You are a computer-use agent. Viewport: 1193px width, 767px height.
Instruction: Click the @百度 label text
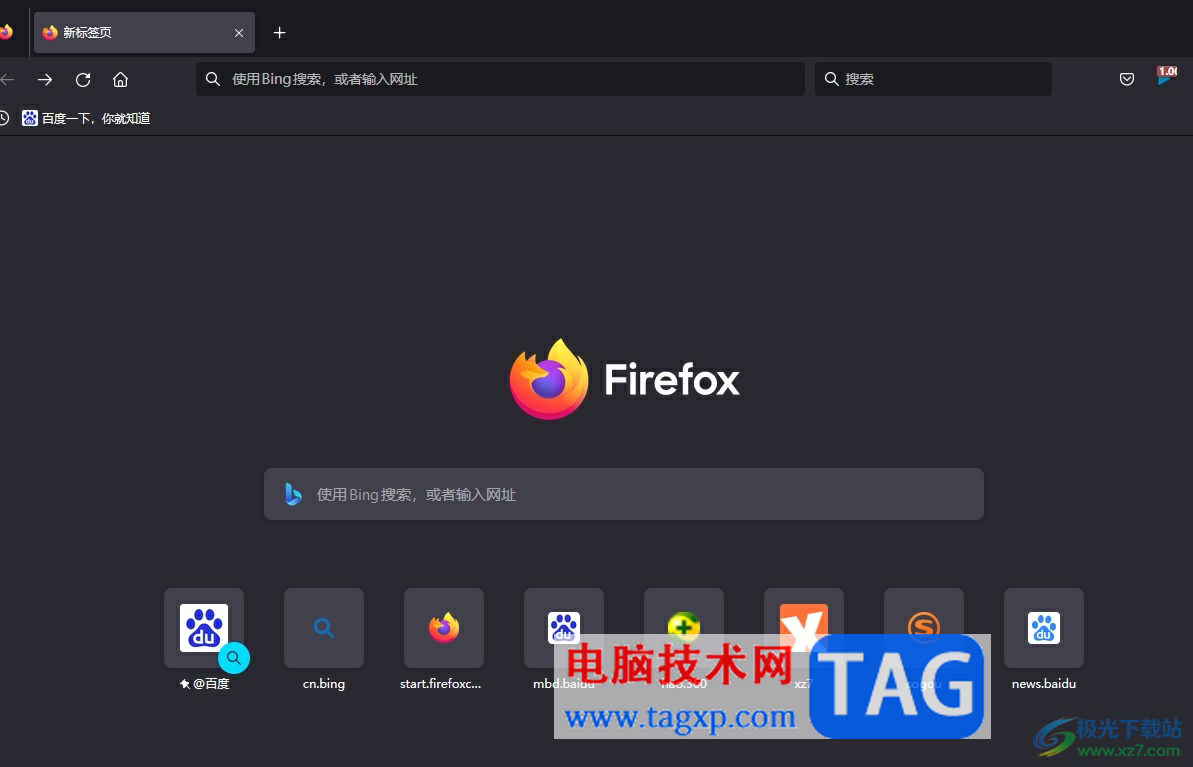211,683
